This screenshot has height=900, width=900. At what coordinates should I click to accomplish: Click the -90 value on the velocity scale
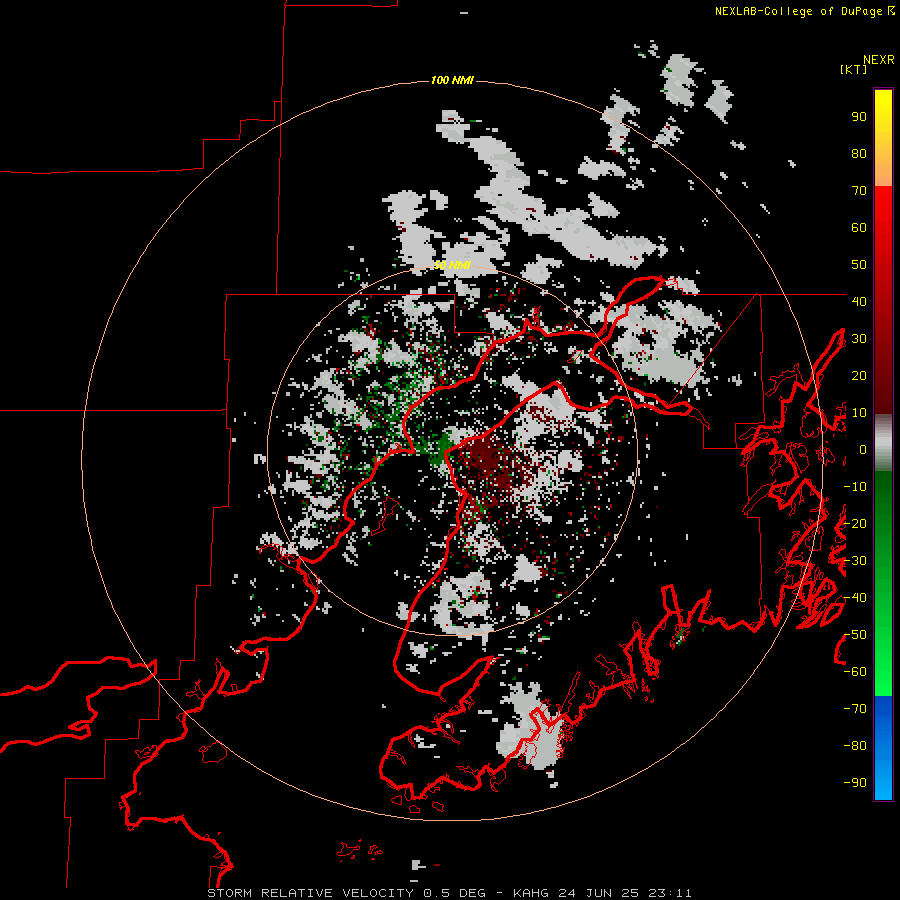[855, 783]
